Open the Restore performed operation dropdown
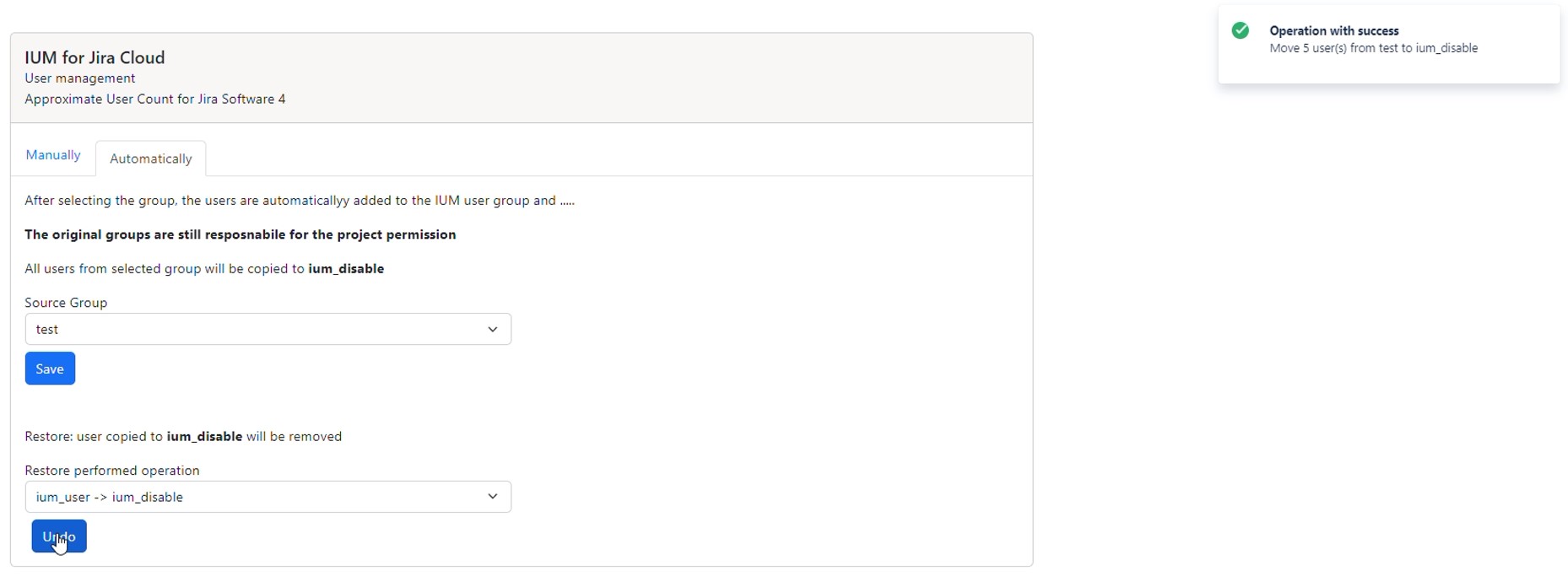 [253, 498]
